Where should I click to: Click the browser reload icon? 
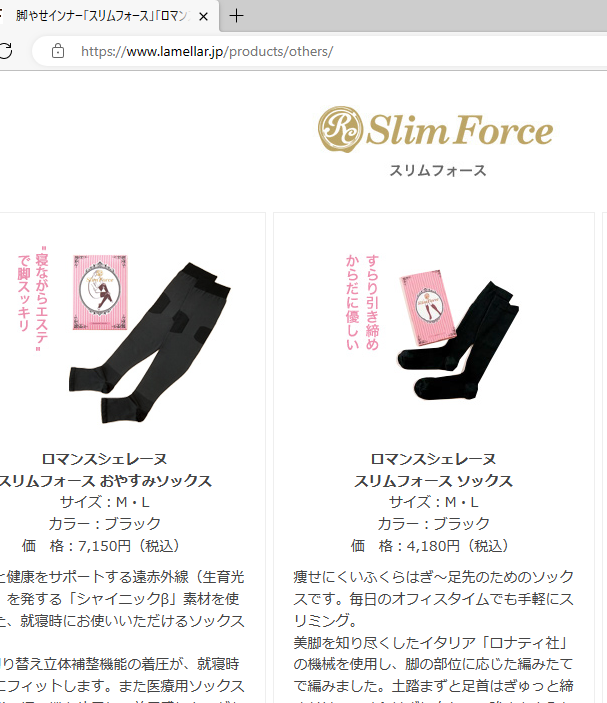pyautogui.click(x=5, y=51)
